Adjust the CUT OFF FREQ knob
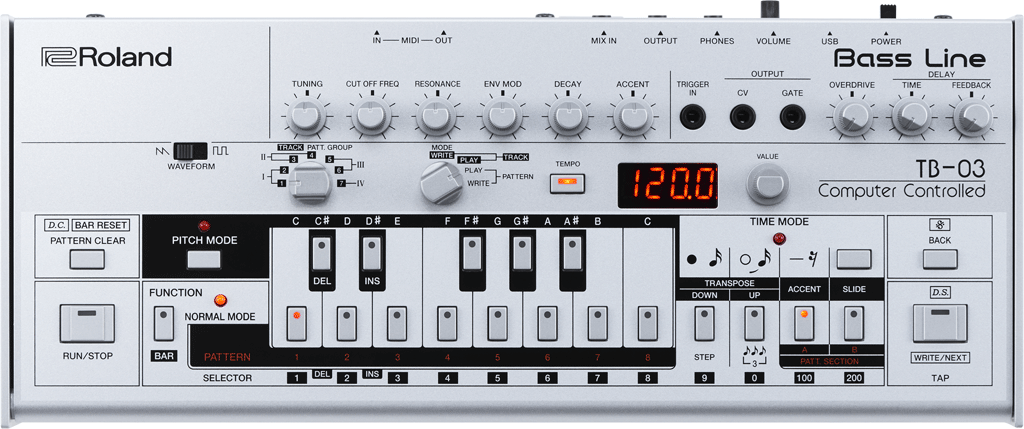 pos(372,118)
